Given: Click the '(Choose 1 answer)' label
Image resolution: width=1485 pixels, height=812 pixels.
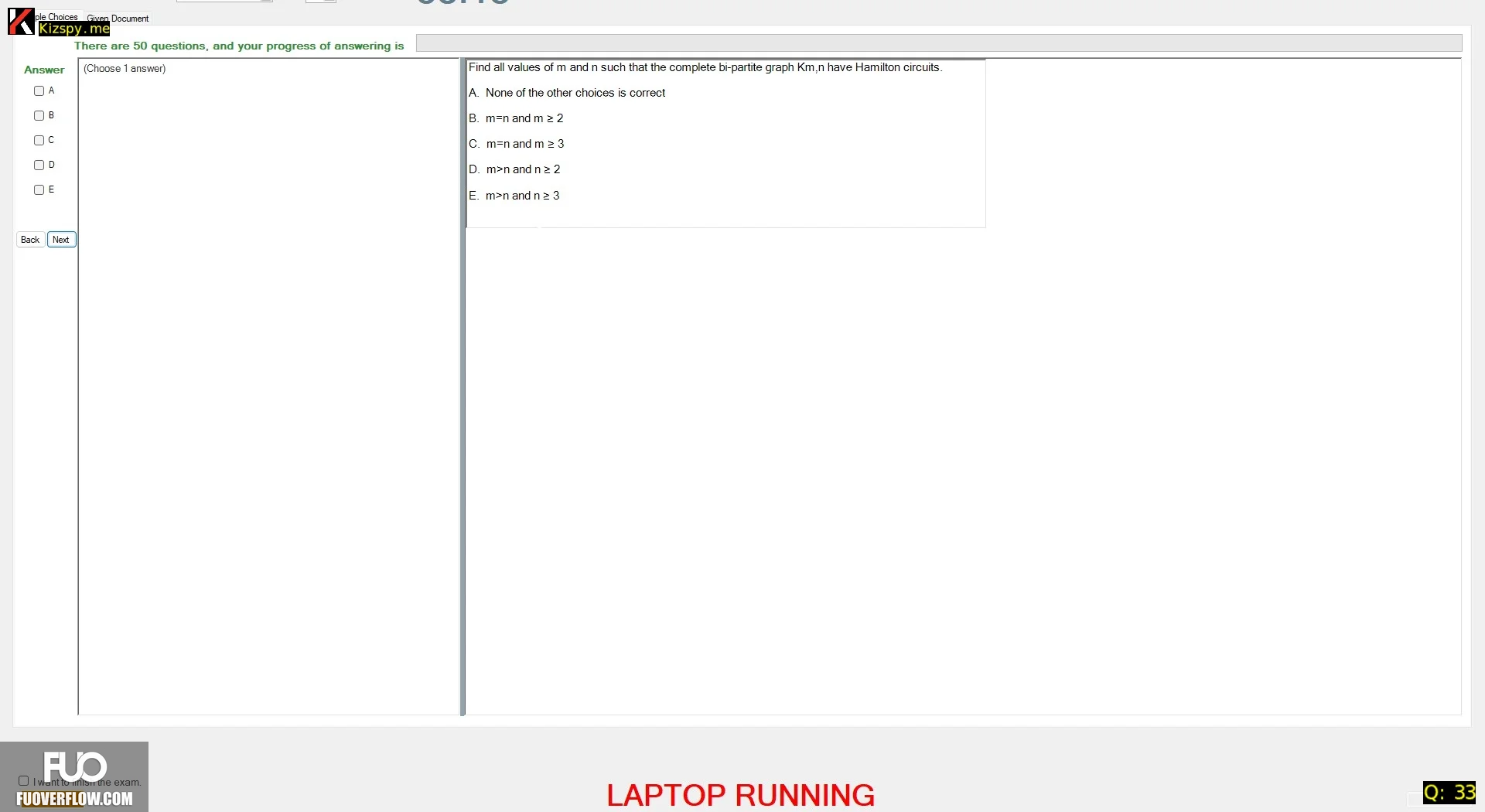Looking at the screenshot, I should click(125, 69).
